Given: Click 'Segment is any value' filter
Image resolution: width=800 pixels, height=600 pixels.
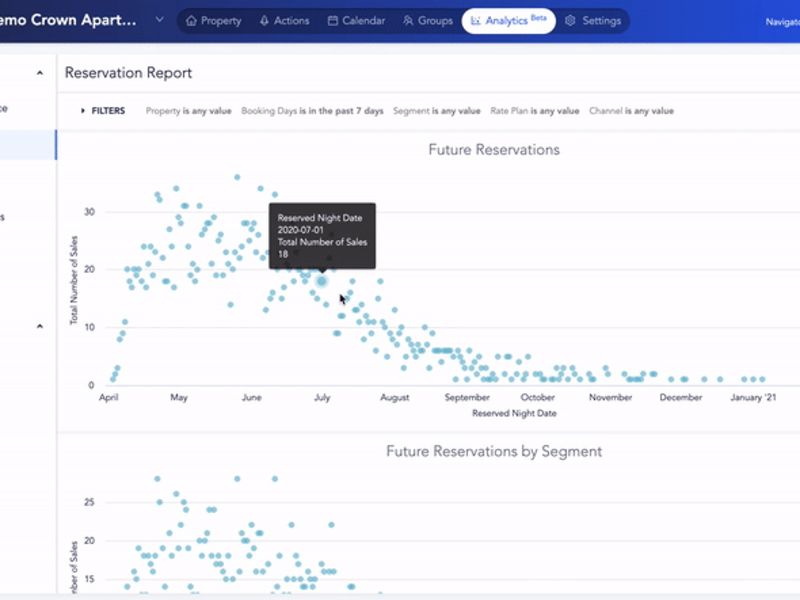Looking at the screenshot, I should pos(436,111).
